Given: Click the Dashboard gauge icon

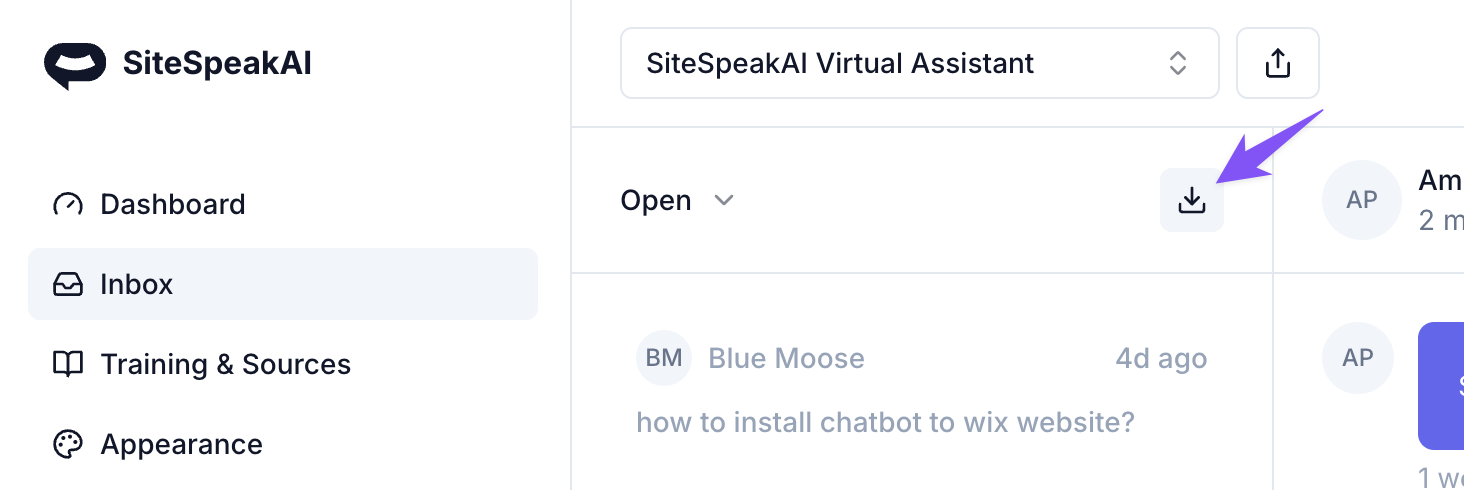Looking at the screenshot, I should click(67, 204).
